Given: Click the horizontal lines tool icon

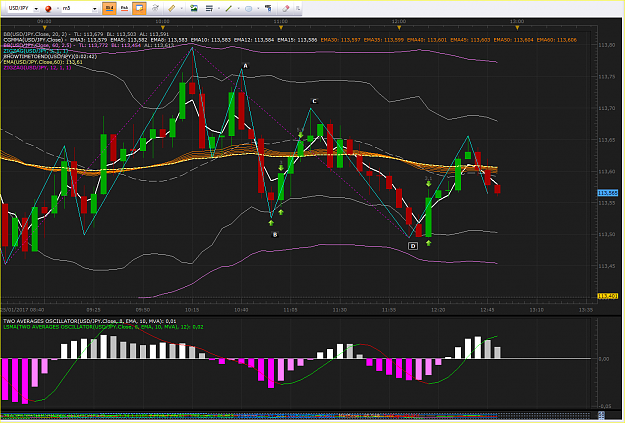Looking at the screenshot, I should tap(209, 8).
